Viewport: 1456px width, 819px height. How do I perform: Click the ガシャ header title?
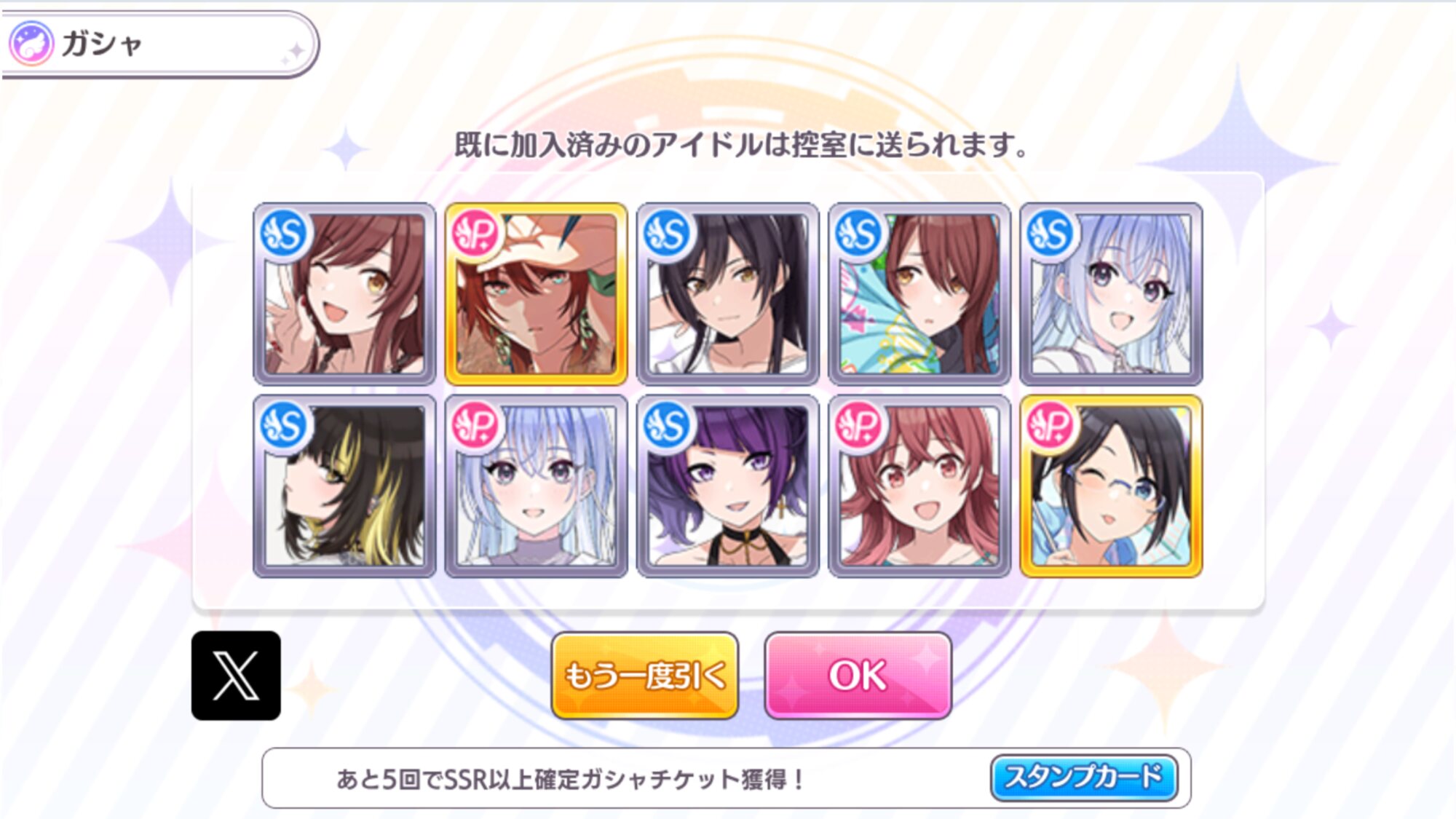[102, 44]
